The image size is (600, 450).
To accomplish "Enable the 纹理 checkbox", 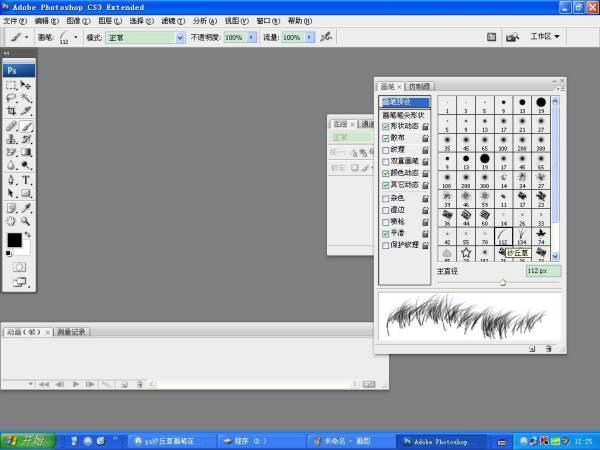I will [x=386, y=150].
